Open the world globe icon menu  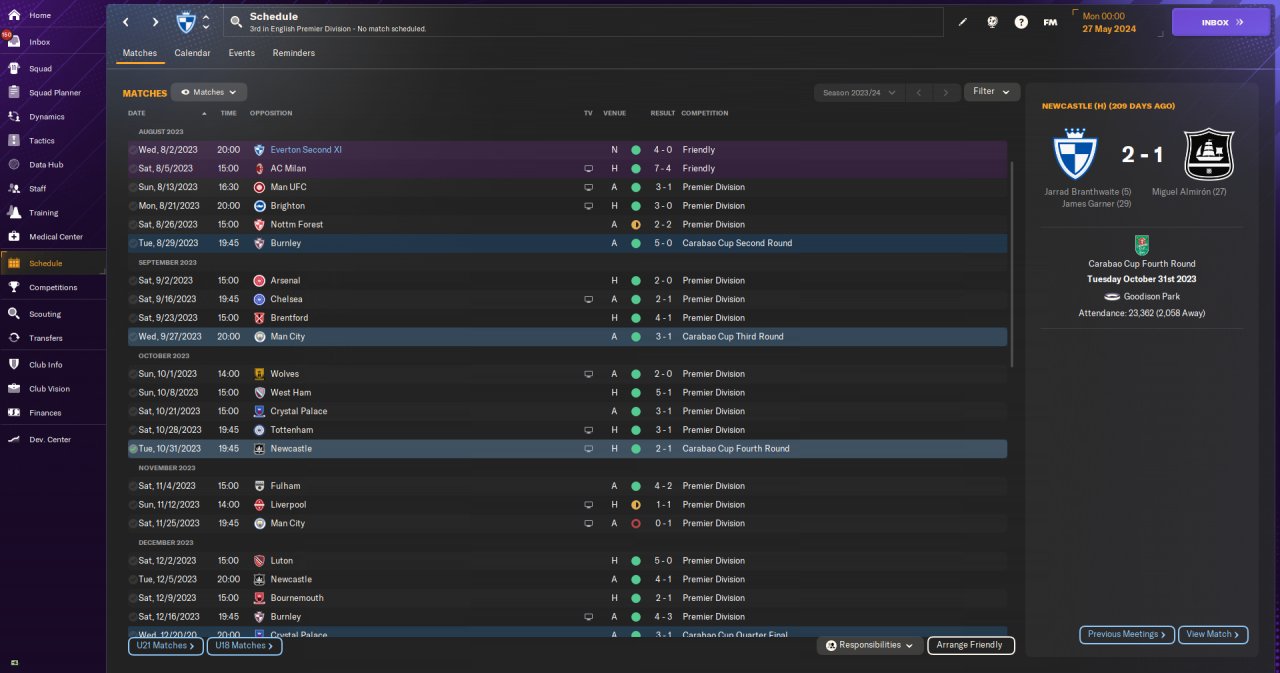pos(992,22)
